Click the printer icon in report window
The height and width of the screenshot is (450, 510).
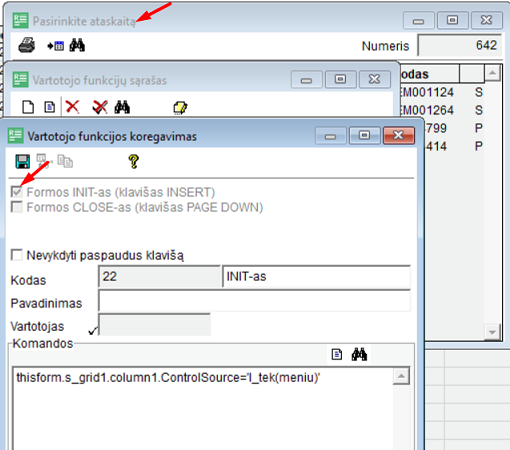(x=27, y=45)
